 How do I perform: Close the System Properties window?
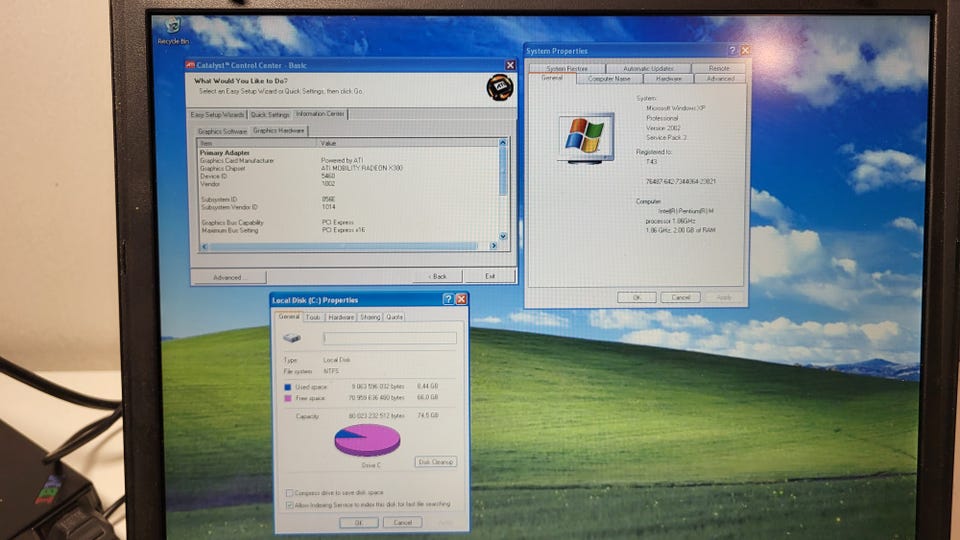coord(745,50)
